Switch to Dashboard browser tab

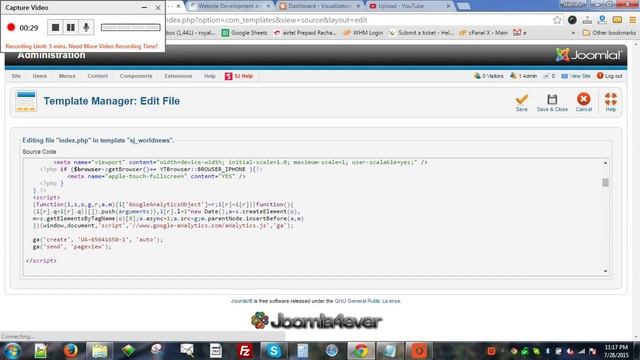[x=320, y=6]
